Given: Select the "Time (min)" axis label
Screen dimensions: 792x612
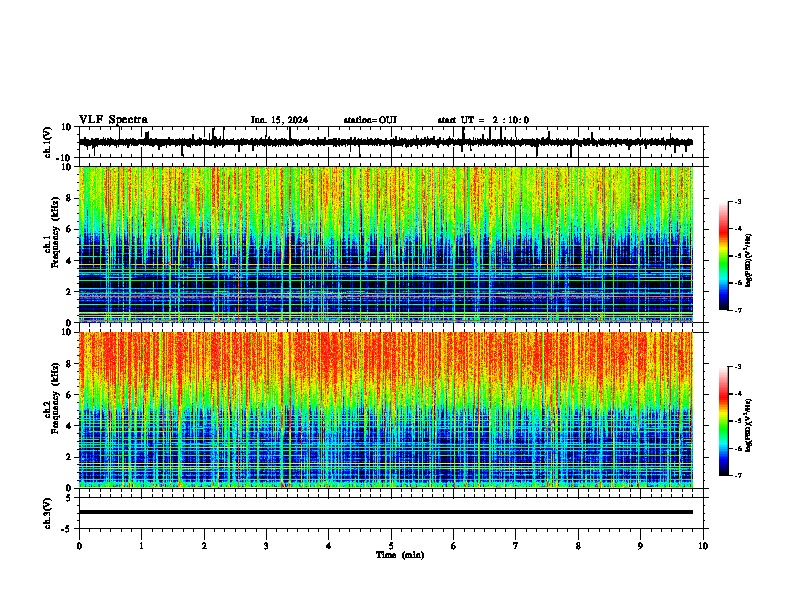Looking at the screenshot, I should coord(400,555).
